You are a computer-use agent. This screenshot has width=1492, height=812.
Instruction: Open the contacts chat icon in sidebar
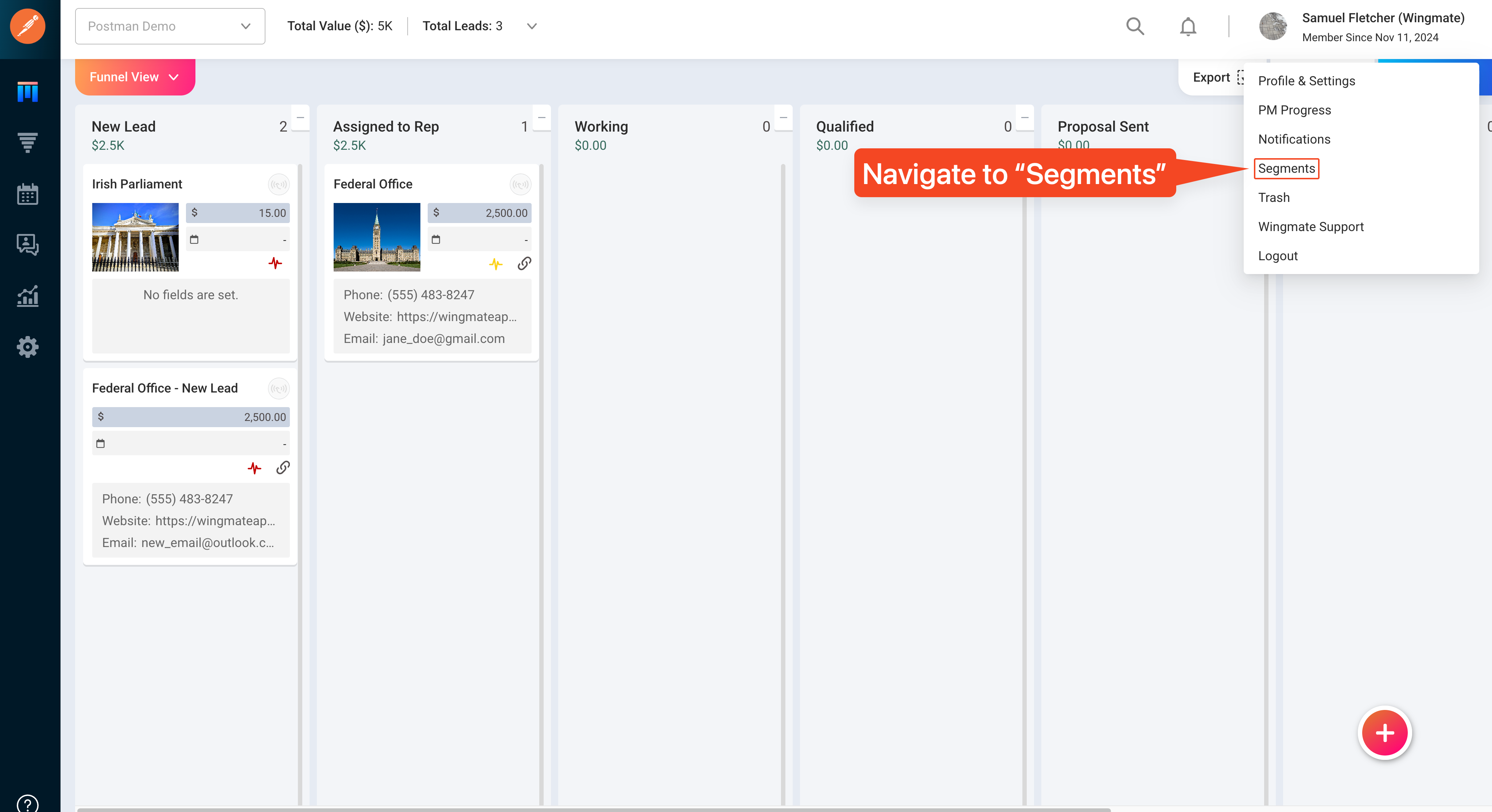point(27,245)
